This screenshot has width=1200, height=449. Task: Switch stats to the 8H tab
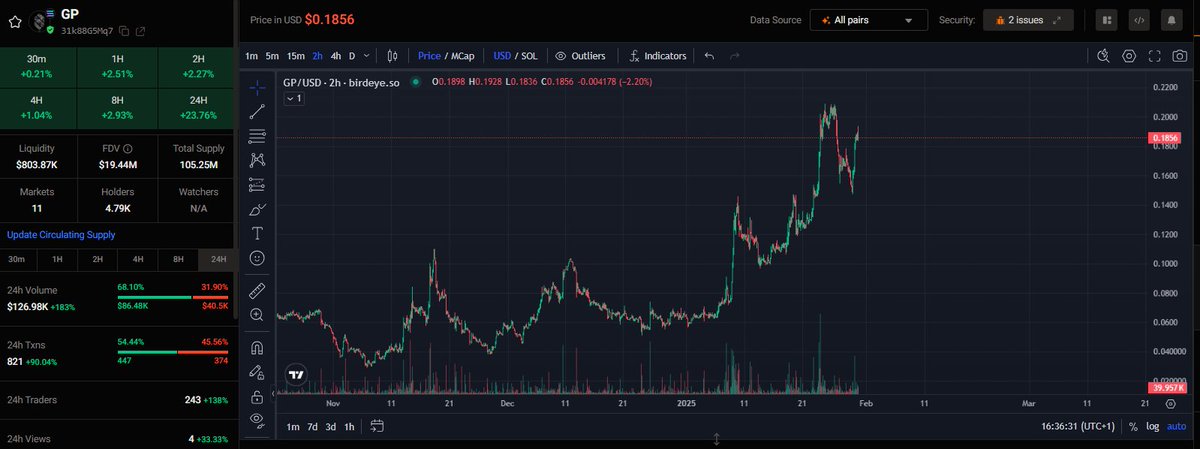click(178, 259)
